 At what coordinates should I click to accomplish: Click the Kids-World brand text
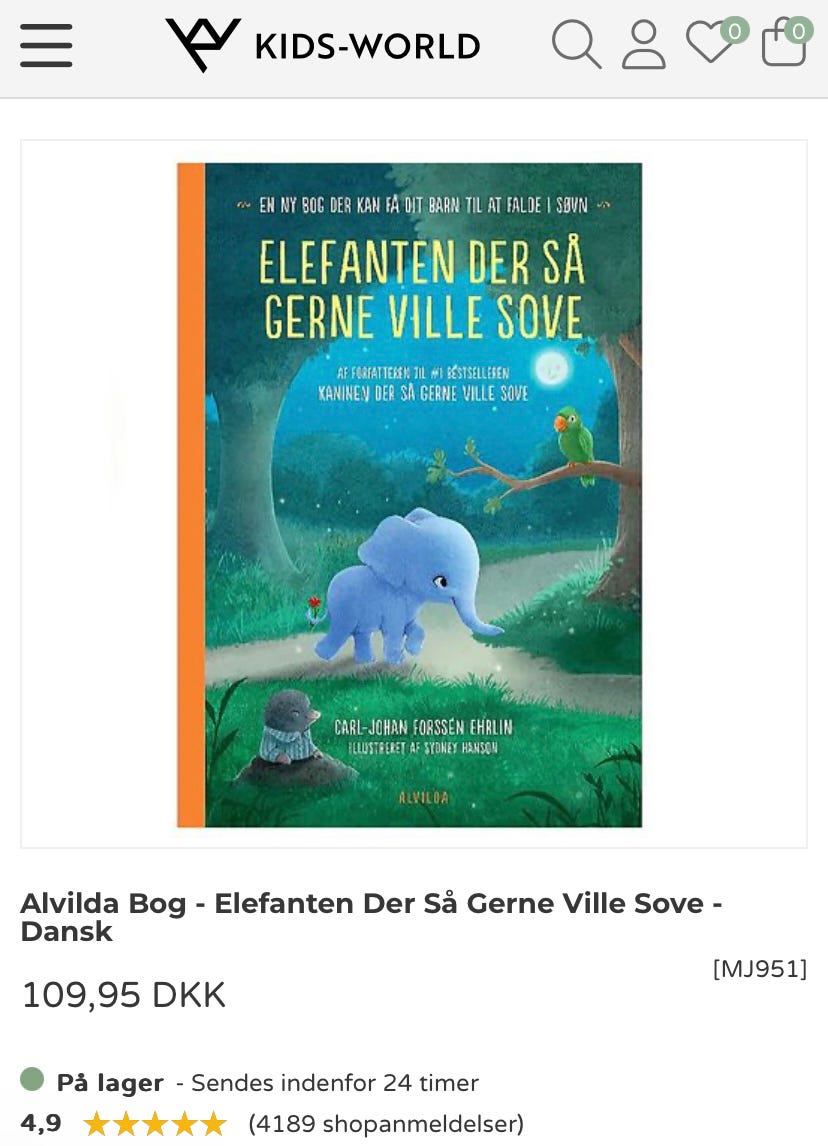(x=368, y=46)
